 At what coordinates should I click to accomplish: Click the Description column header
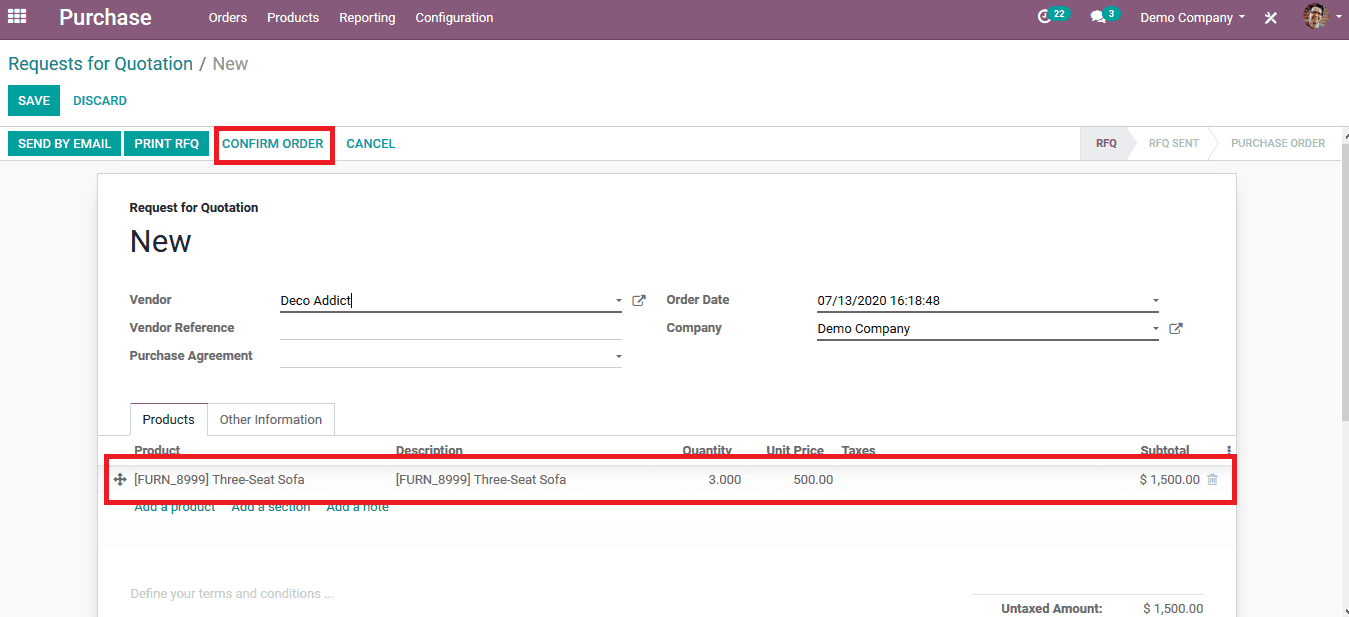[x=429, y=451]
